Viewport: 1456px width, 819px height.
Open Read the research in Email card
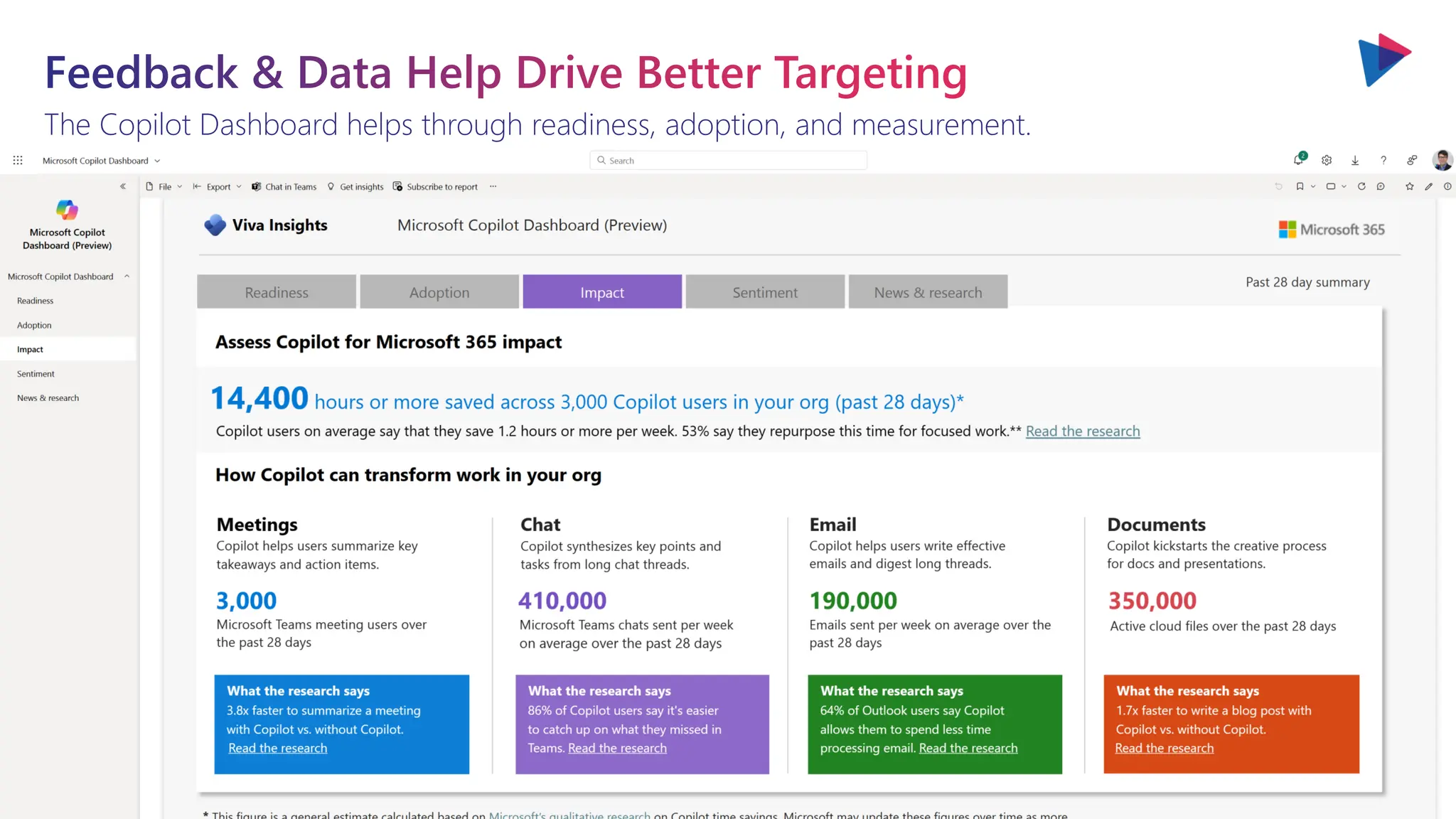tap(968, 748)
